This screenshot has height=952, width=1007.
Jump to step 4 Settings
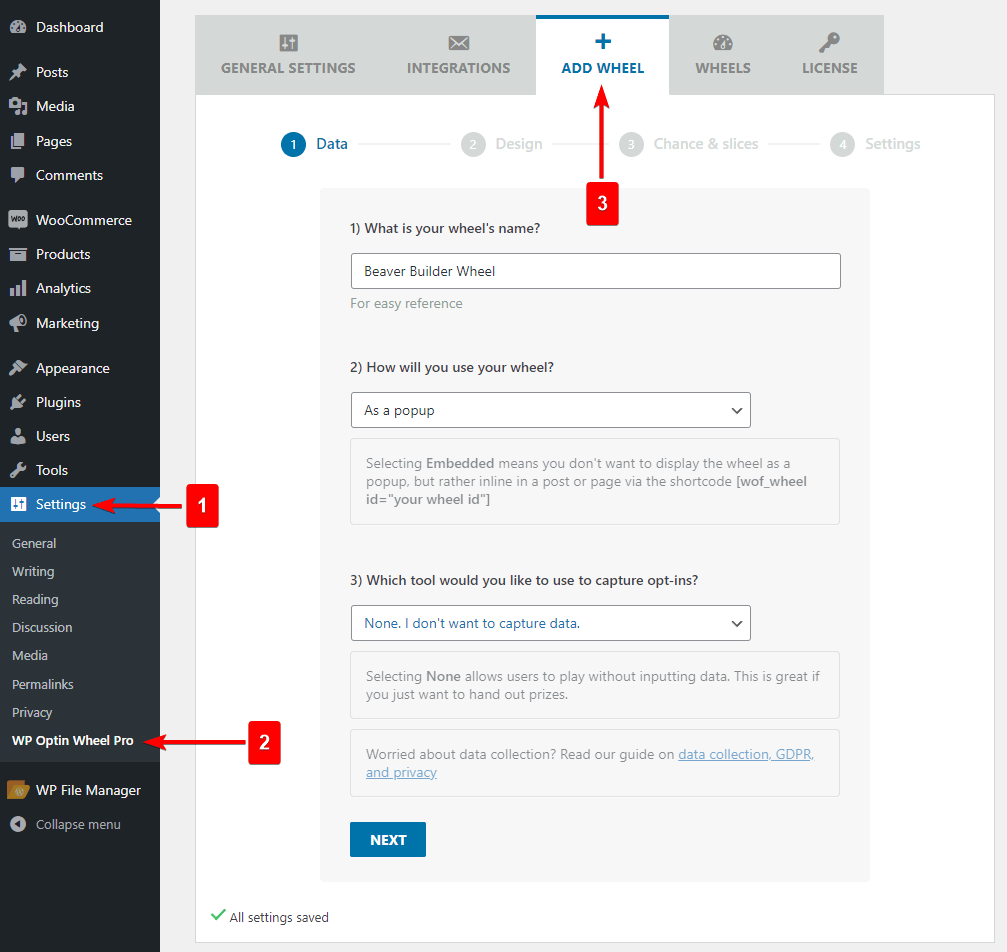(875, 145)
